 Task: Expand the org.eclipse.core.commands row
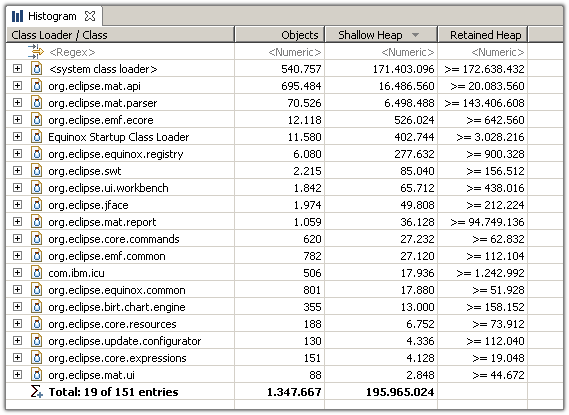[17, 239]
